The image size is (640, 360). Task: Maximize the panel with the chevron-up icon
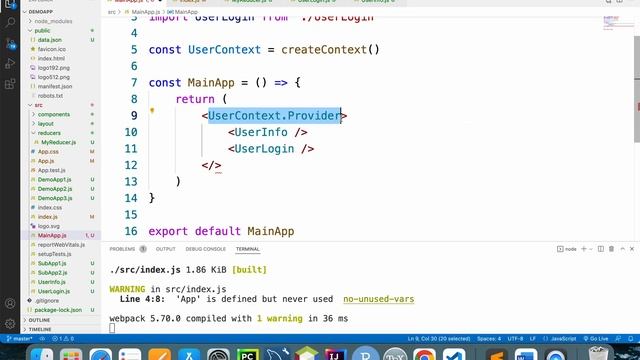(x=622, y=249)
